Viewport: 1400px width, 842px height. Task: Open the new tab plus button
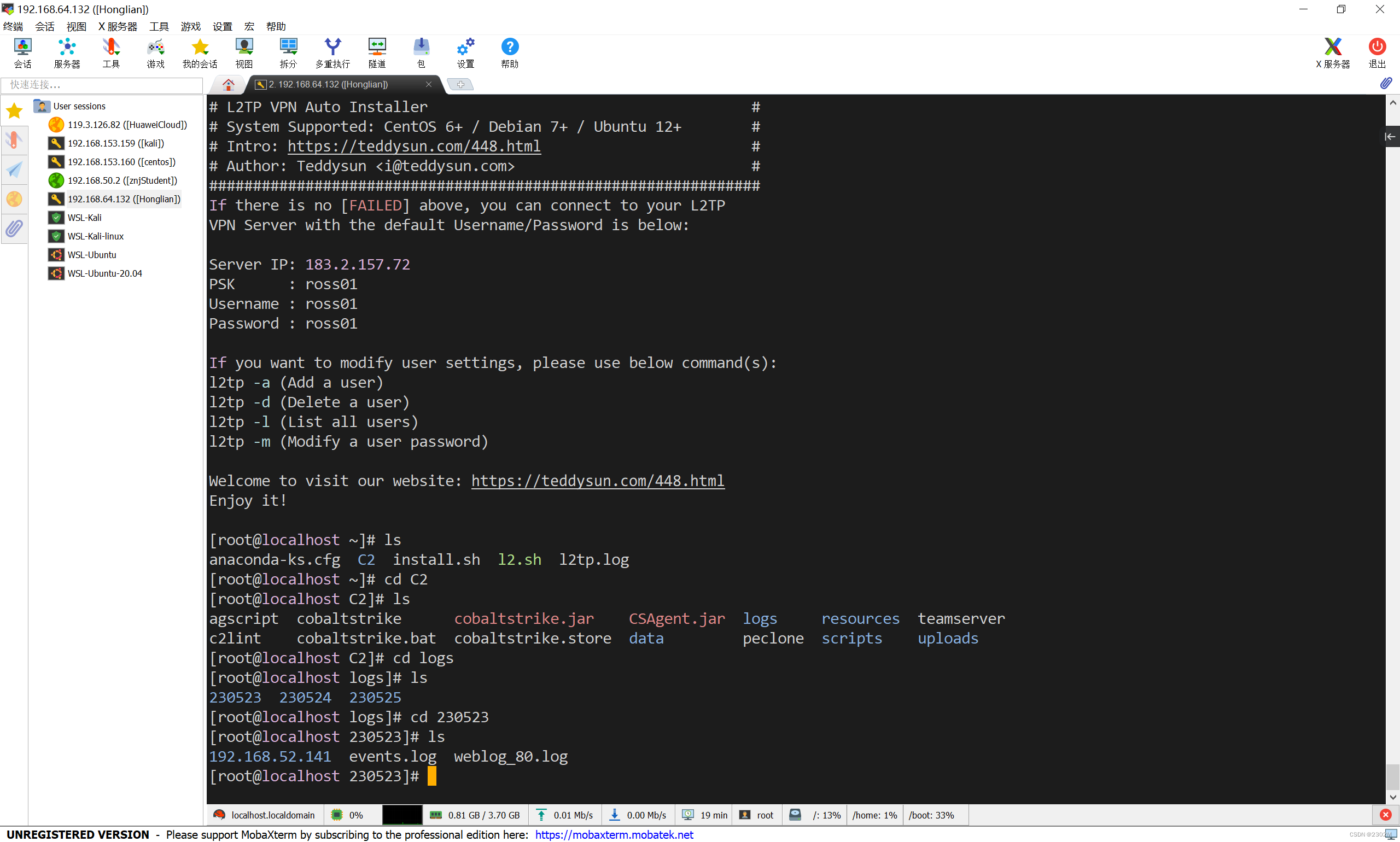tap(460, 85)
